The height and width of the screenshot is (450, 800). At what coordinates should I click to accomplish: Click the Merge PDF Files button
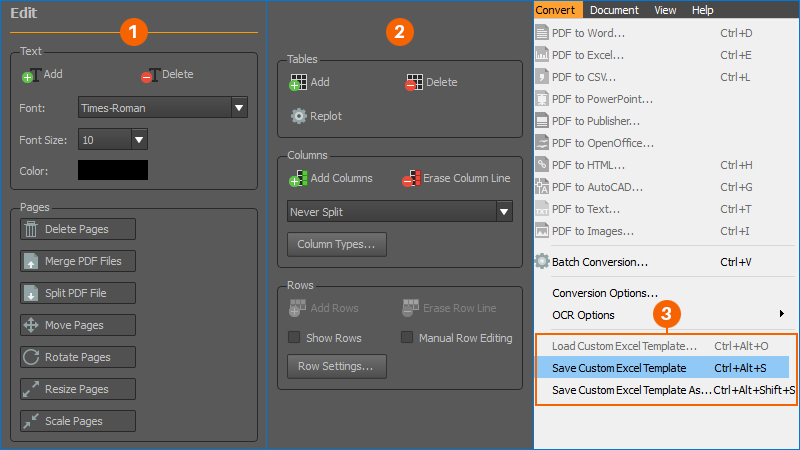tap(78, 261)
